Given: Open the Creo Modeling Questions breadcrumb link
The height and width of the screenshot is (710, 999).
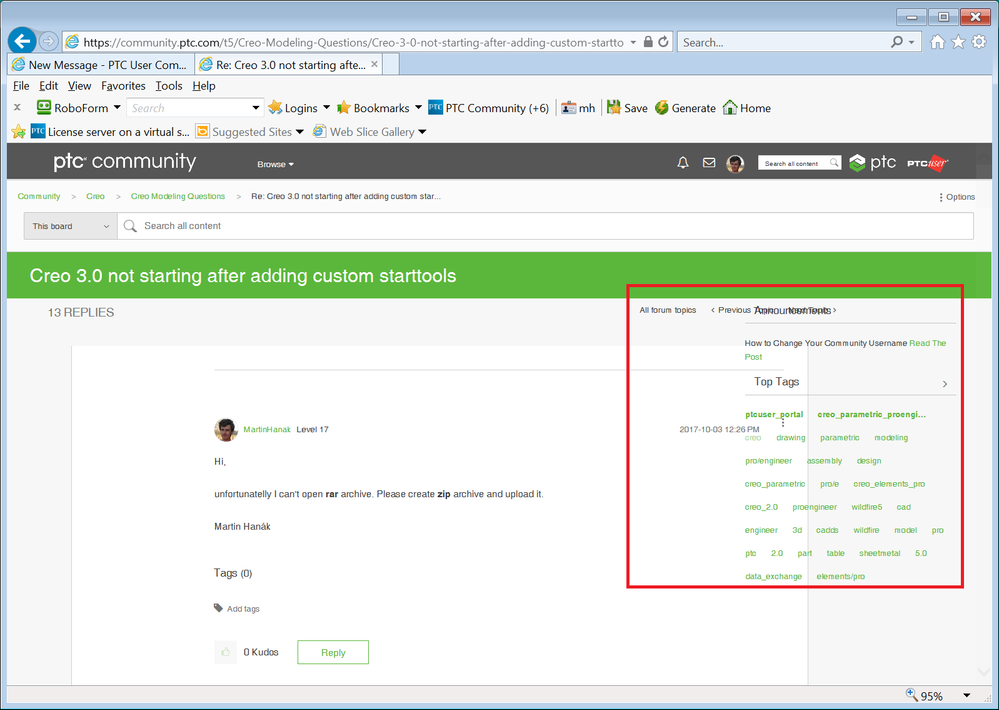Looking at the screenshot, I should pyautogui.click(x=178, y=196).
